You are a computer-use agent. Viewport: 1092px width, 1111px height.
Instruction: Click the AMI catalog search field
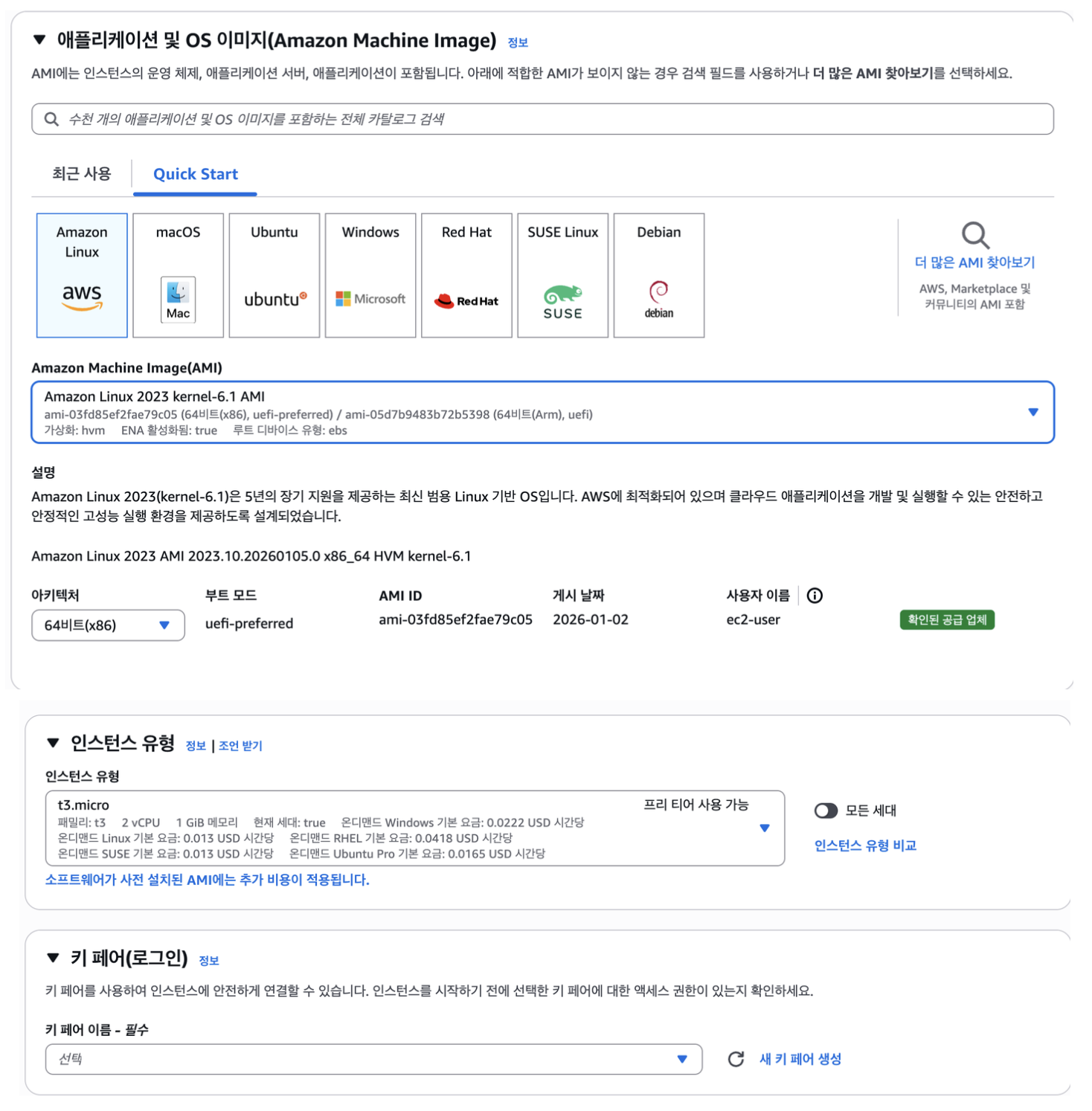tap(542, 119)
